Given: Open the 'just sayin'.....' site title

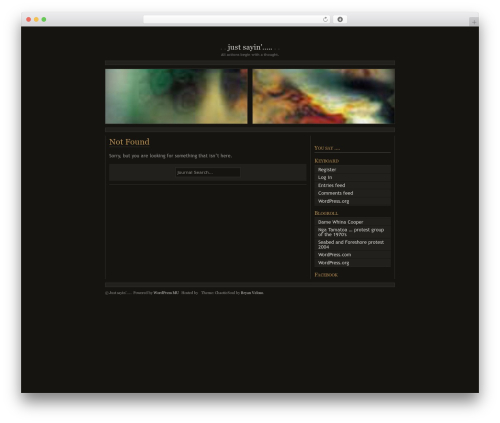Looking at the screenshot, I should [250, 47].
